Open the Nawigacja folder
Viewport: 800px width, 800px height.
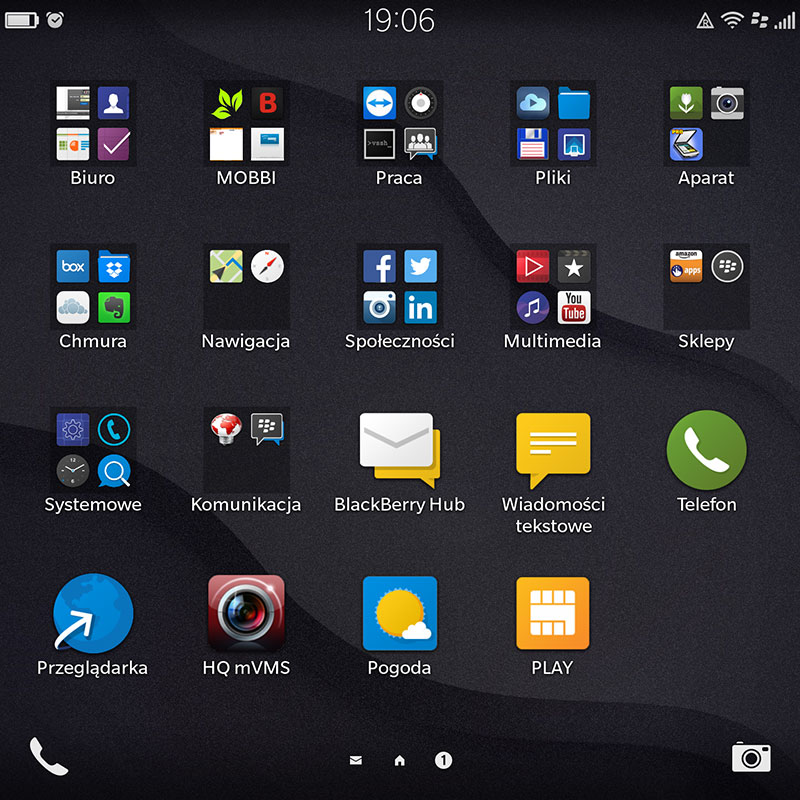pos(246,287)
